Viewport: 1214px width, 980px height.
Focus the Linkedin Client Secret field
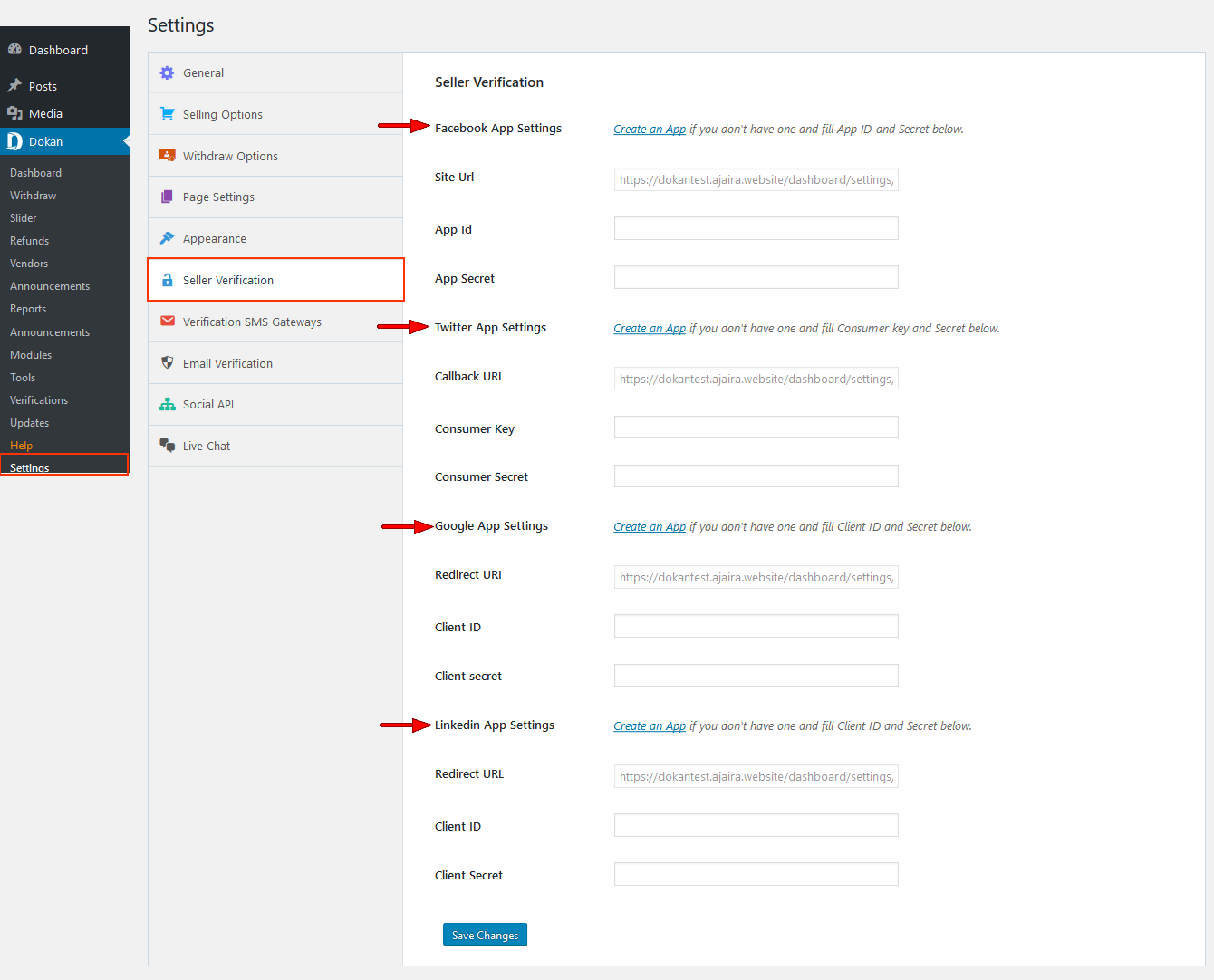coord(756,874)
